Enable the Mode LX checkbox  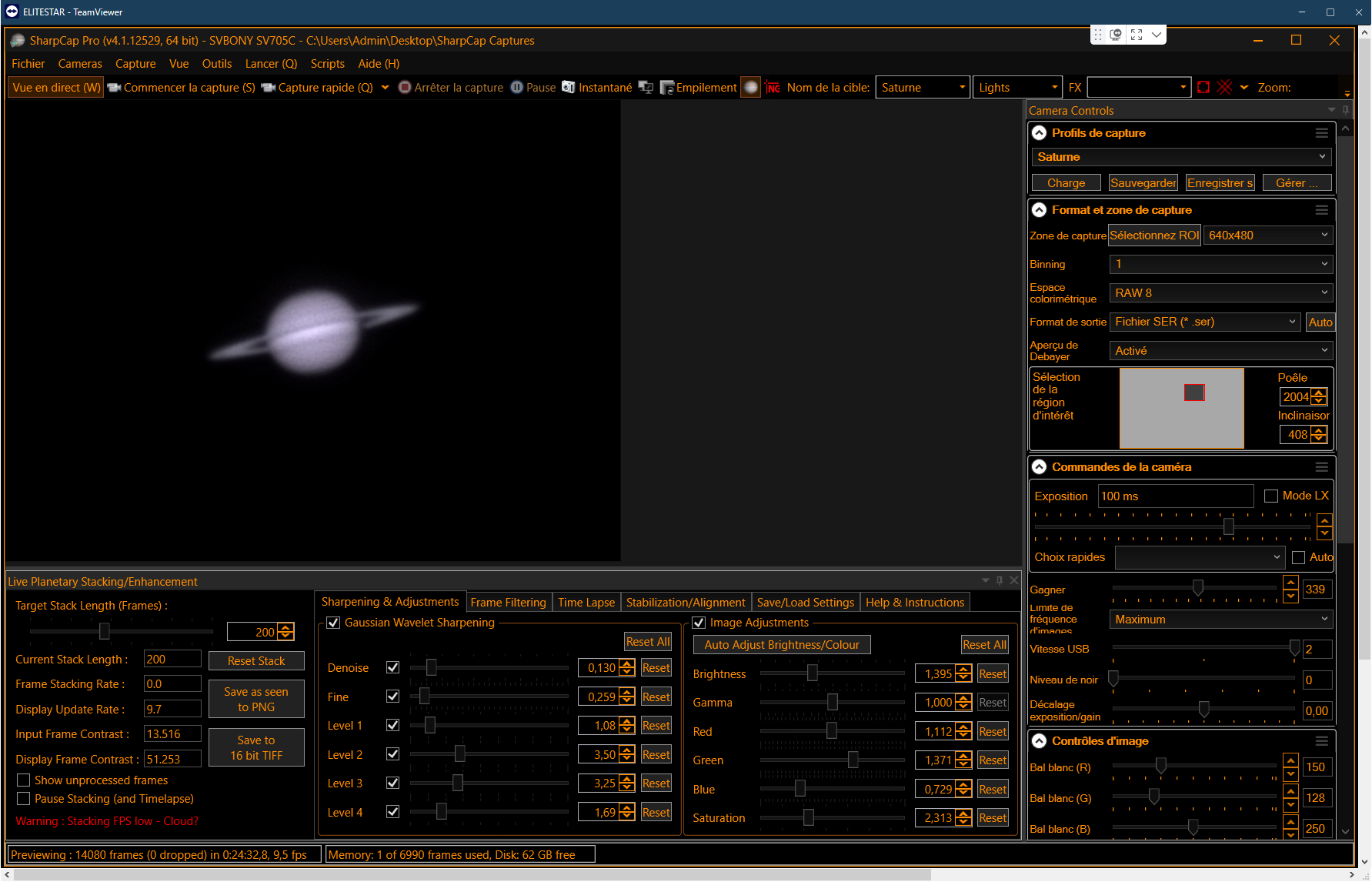pyautogui.click(x=1271, y=496)
